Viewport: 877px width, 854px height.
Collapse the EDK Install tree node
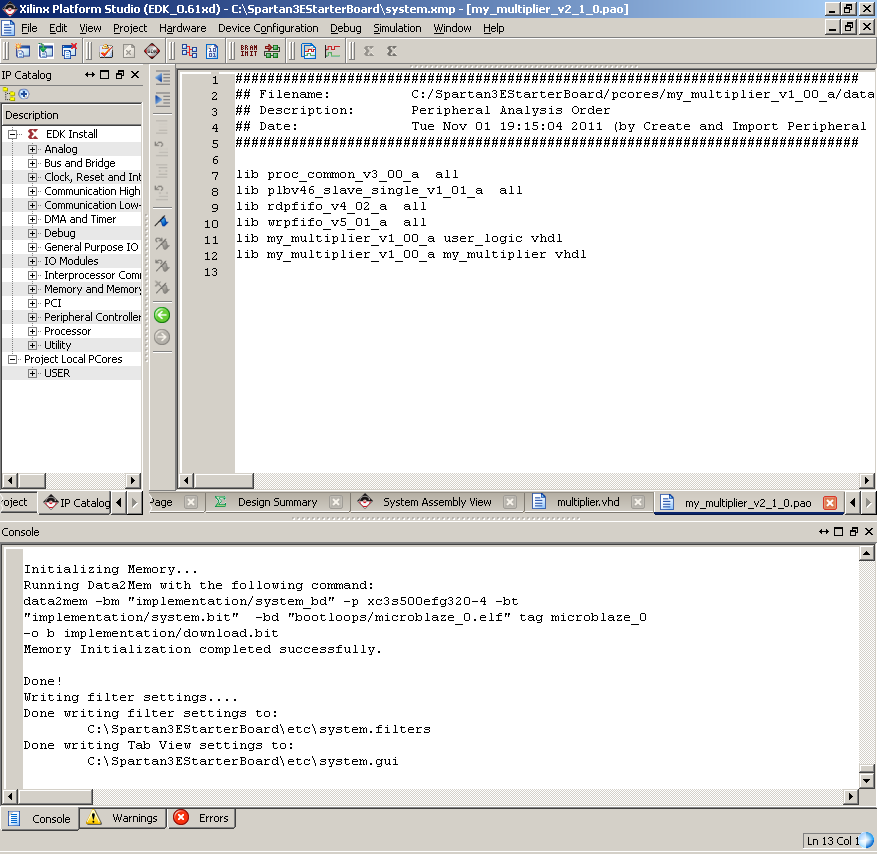coord(12,134)
